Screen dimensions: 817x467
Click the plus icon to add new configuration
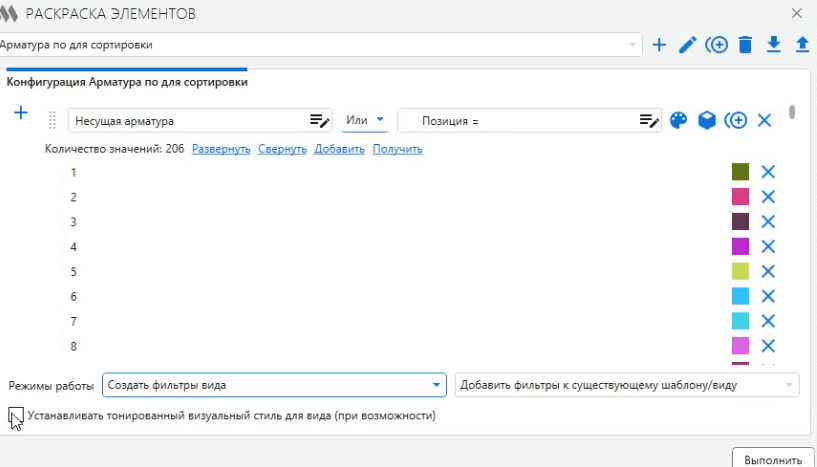click(659, 45)
